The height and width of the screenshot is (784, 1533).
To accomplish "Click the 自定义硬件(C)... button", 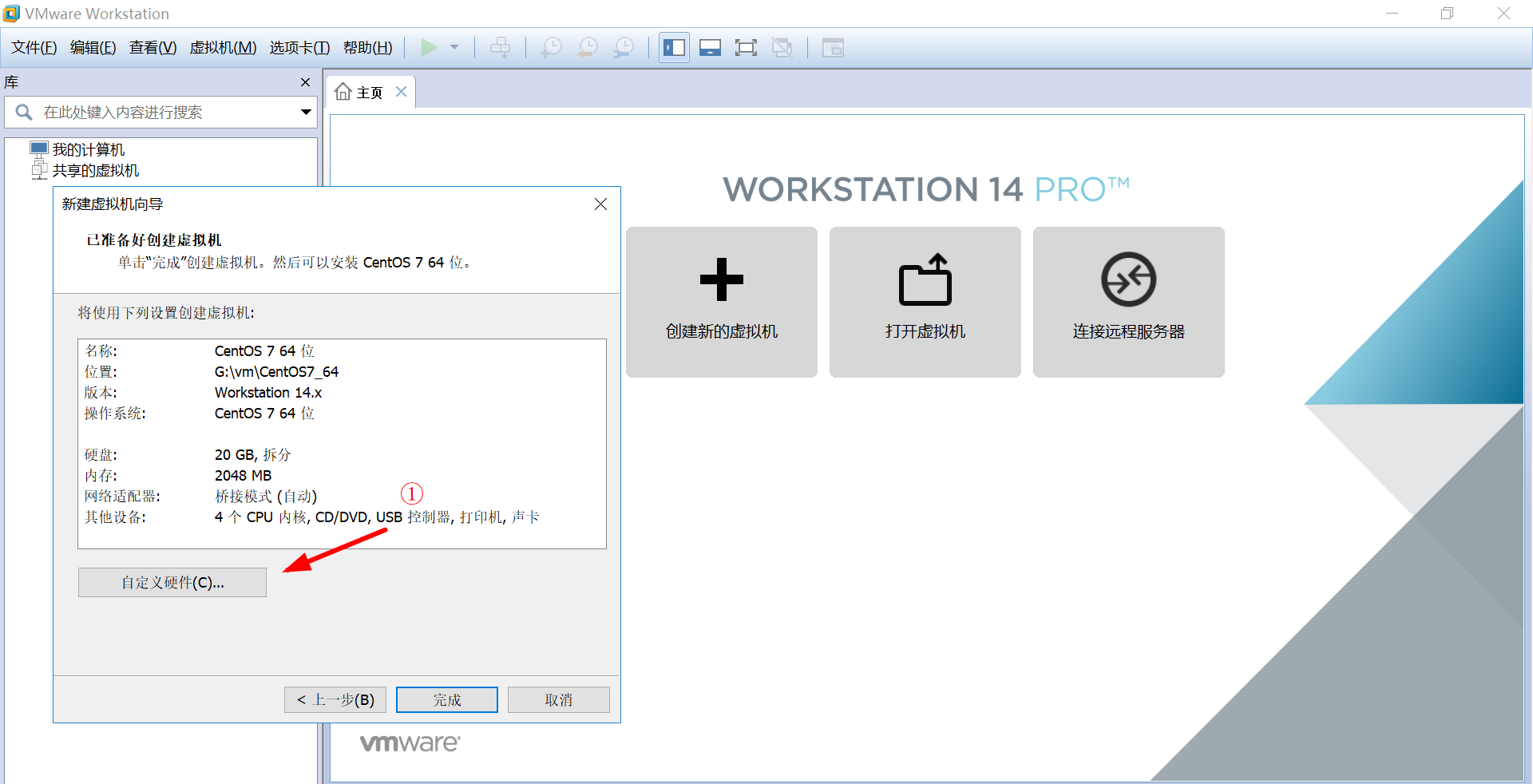I will pos(172,583).
